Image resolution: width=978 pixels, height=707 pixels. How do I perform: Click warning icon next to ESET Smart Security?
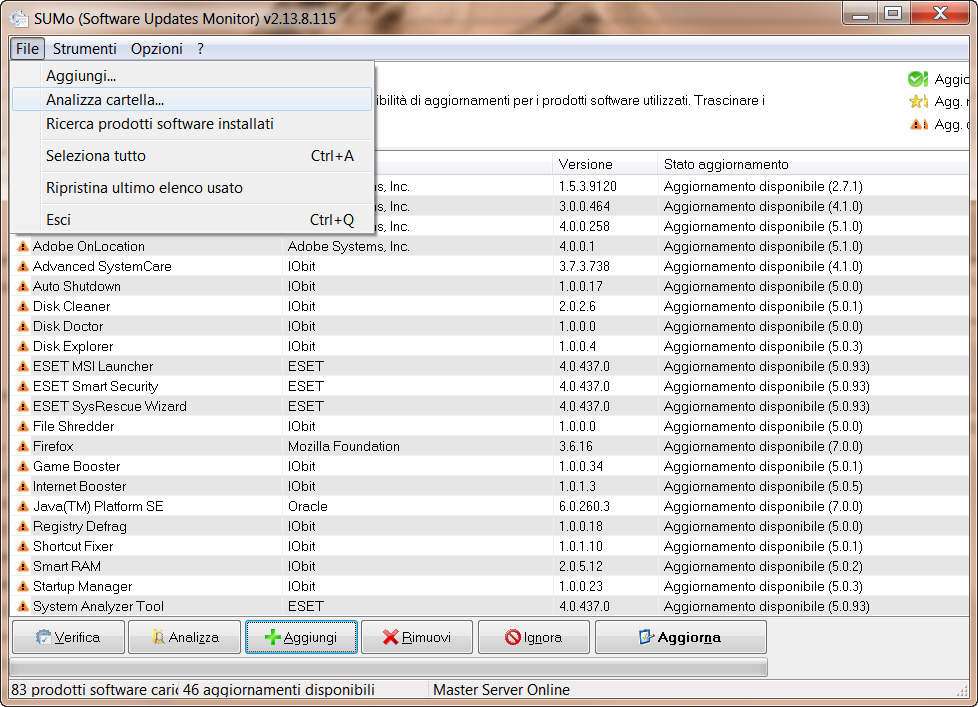pos(23,386)
